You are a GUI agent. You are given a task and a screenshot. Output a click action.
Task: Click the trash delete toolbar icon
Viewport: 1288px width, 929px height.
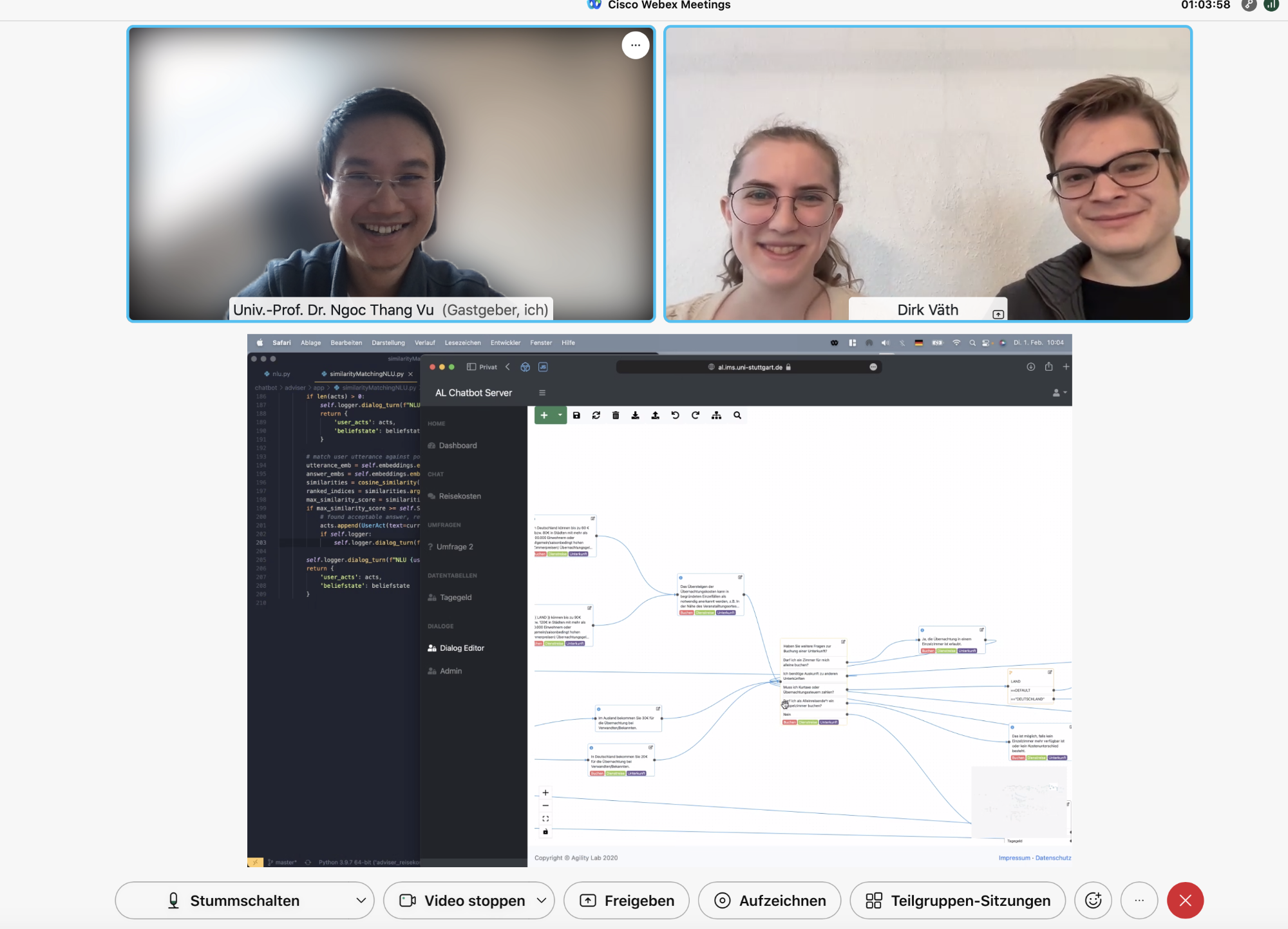616,415
